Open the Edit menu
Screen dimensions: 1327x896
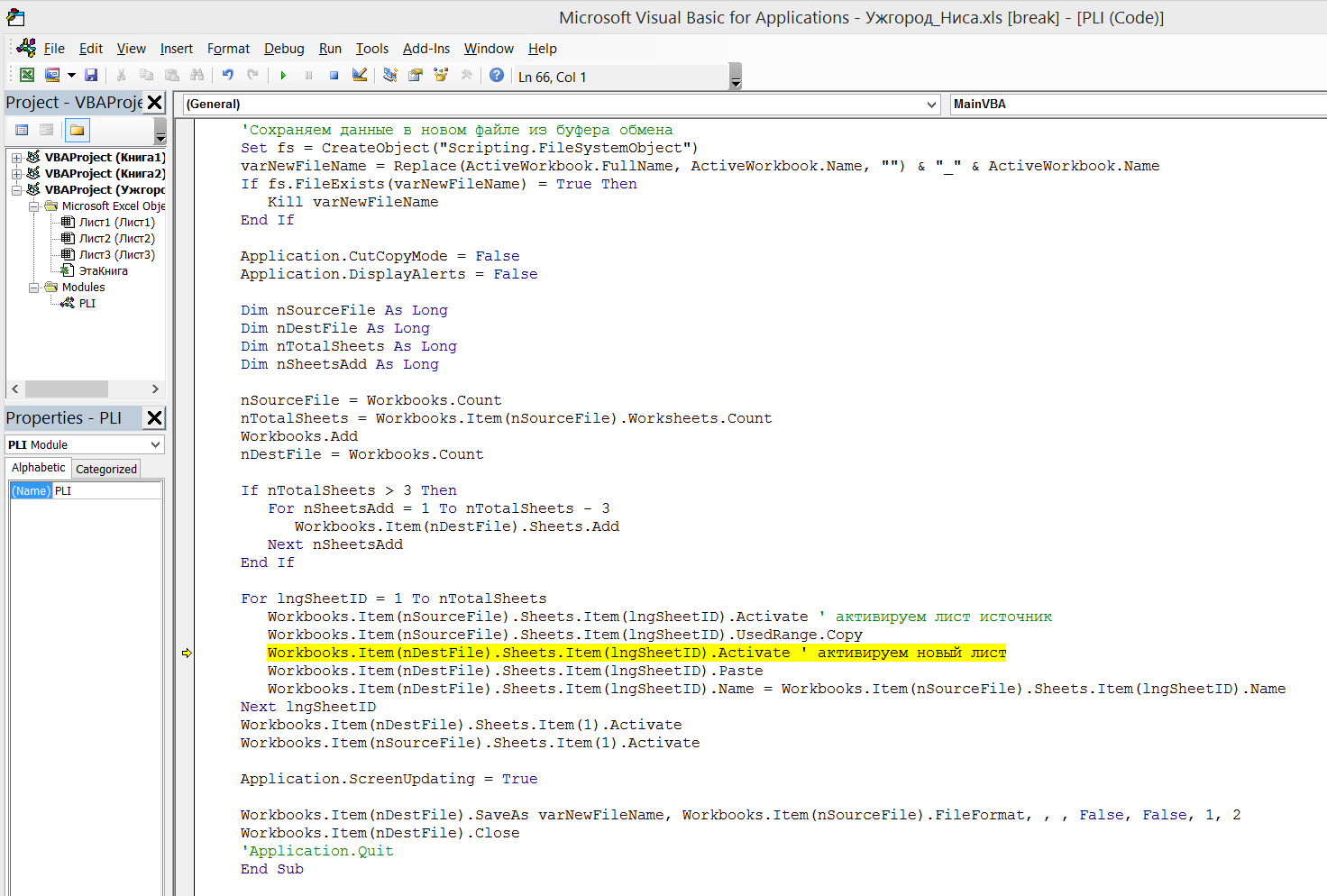point(91,49)
